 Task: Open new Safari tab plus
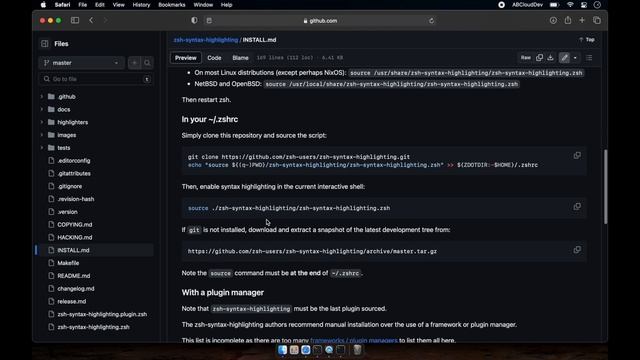click(x=582, y=20)
